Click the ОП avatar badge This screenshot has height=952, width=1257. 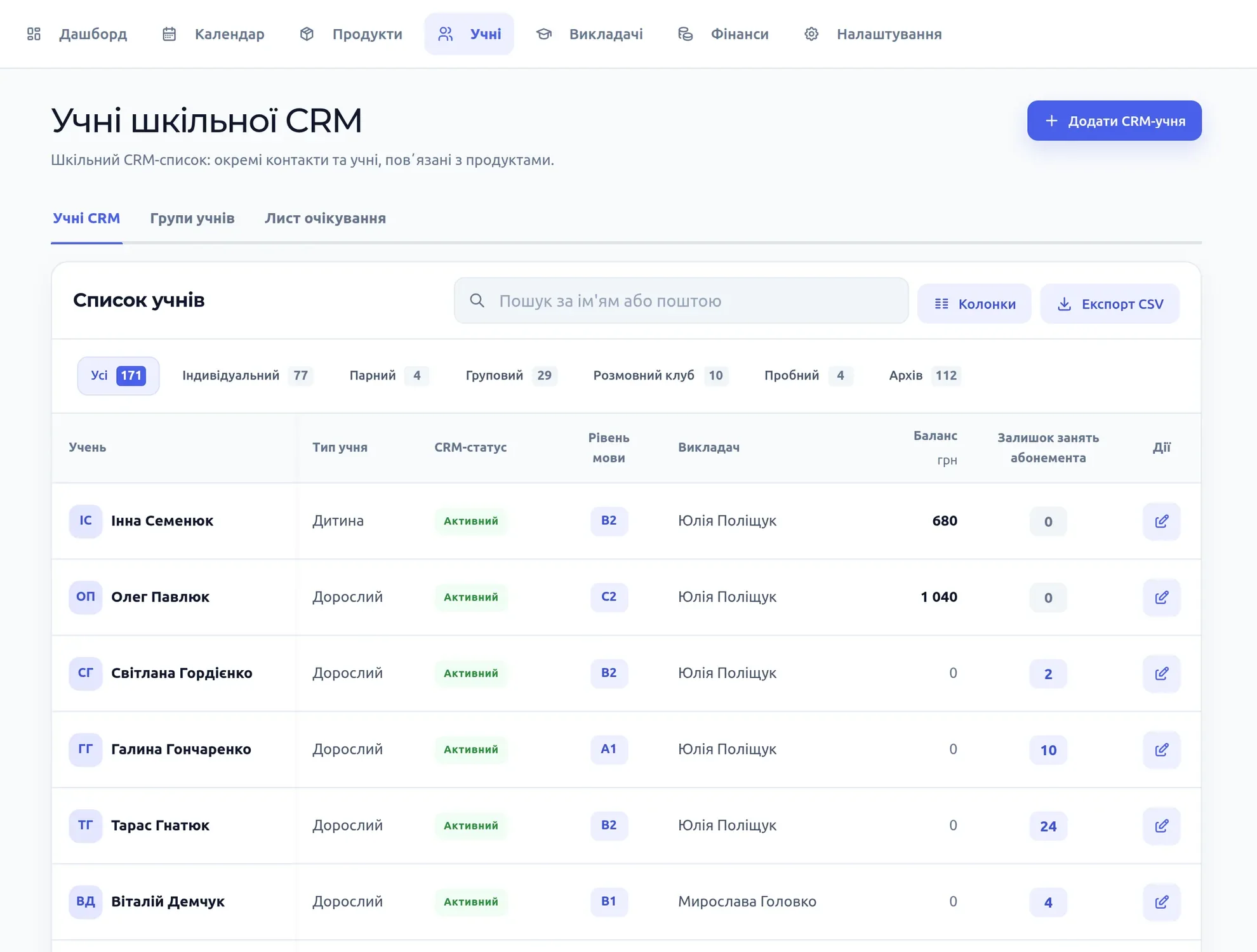(86, 597)
